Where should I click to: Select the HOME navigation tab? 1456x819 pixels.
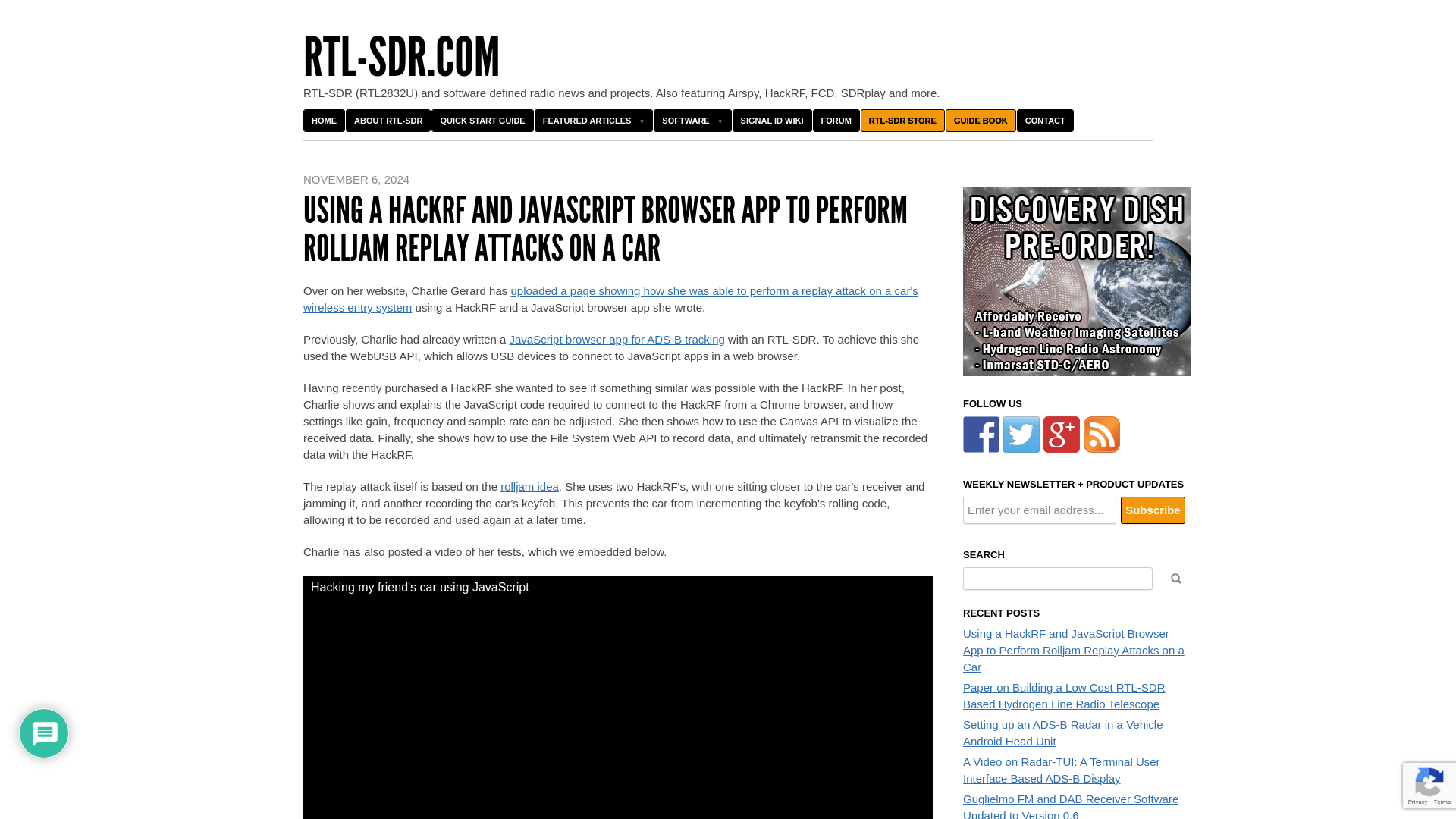point(324,120)
